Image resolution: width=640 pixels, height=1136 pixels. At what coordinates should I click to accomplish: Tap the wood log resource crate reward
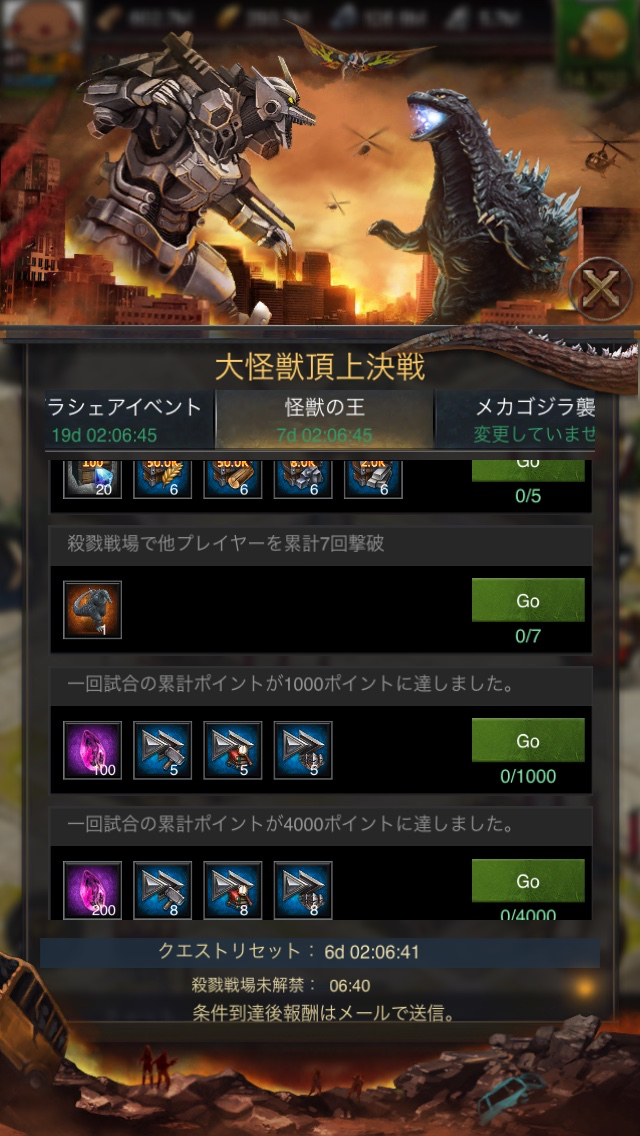click(233, 479)
